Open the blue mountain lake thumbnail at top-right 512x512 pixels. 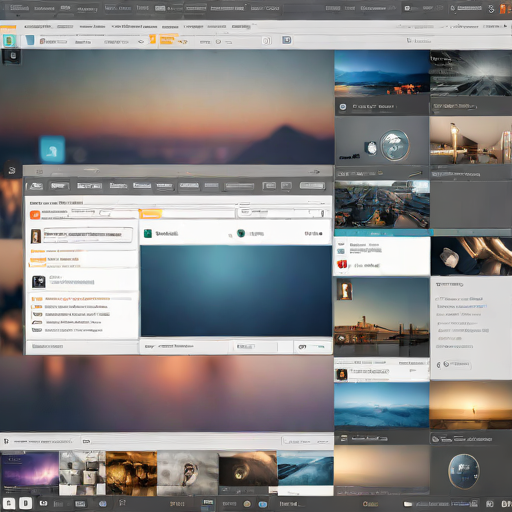(382, 73)
